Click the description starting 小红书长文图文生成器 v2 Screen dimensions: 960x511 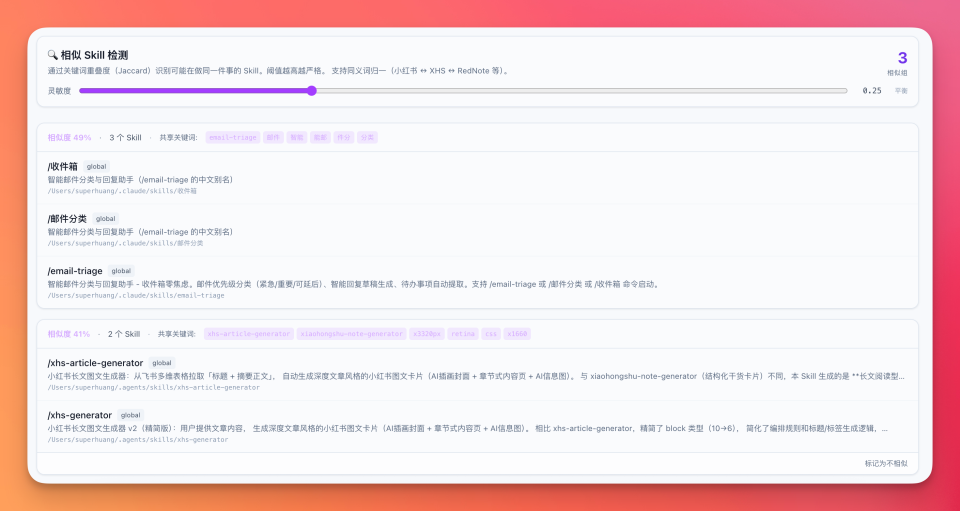pyautogui.click(x=468, y=428)
